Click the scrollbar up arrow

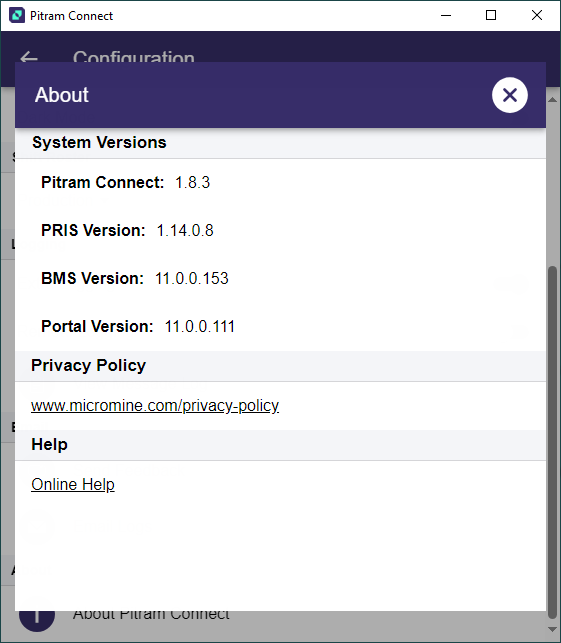(x=552, y=100)
